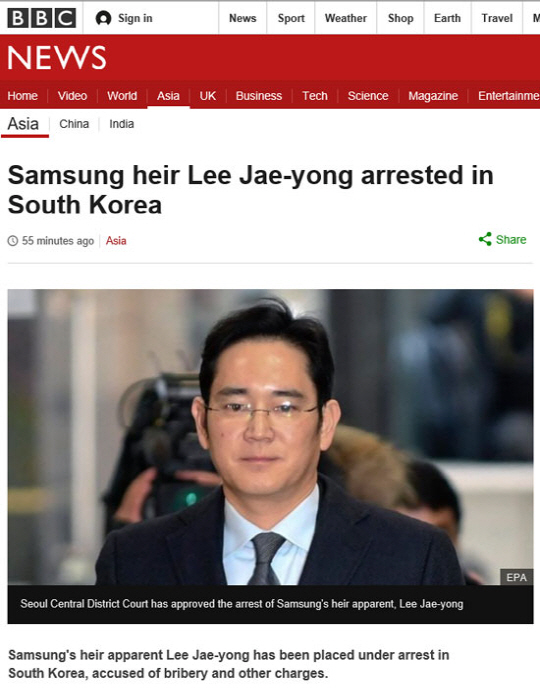Open the Tech news tab
This screenshot has width=540, height=693.
(315, 96)
